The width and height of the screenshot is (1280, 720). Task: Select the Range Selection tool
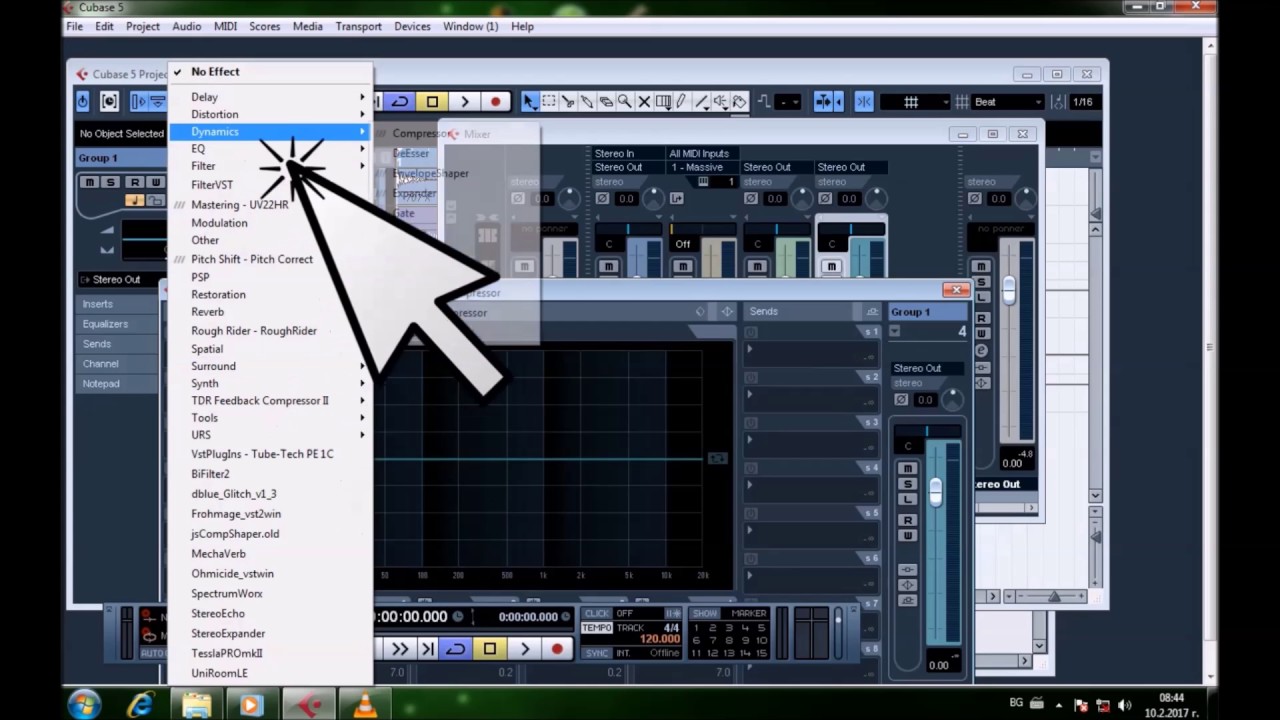point(549,101)
